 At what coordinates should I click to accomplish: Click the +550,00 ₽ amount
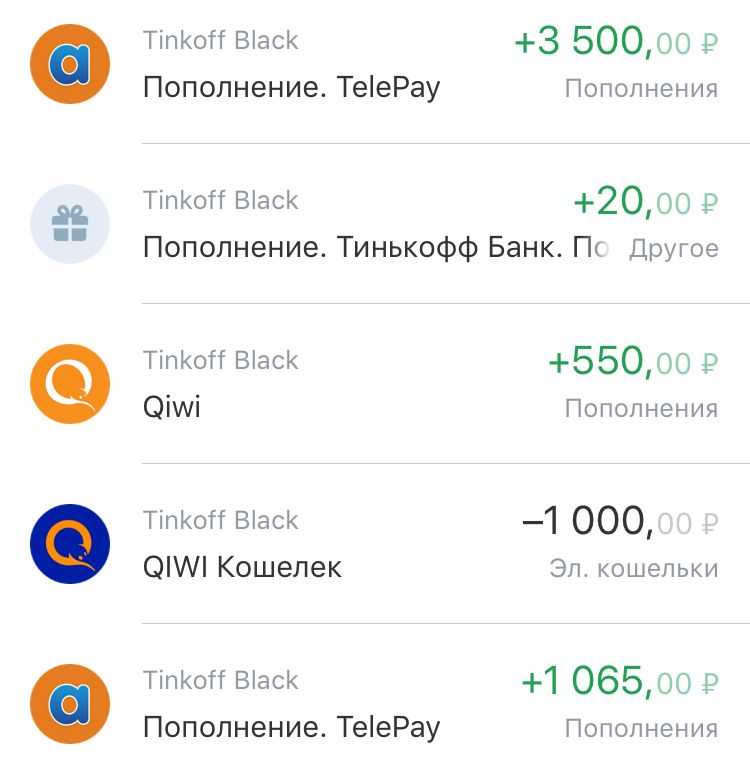[x=633, y=362]
